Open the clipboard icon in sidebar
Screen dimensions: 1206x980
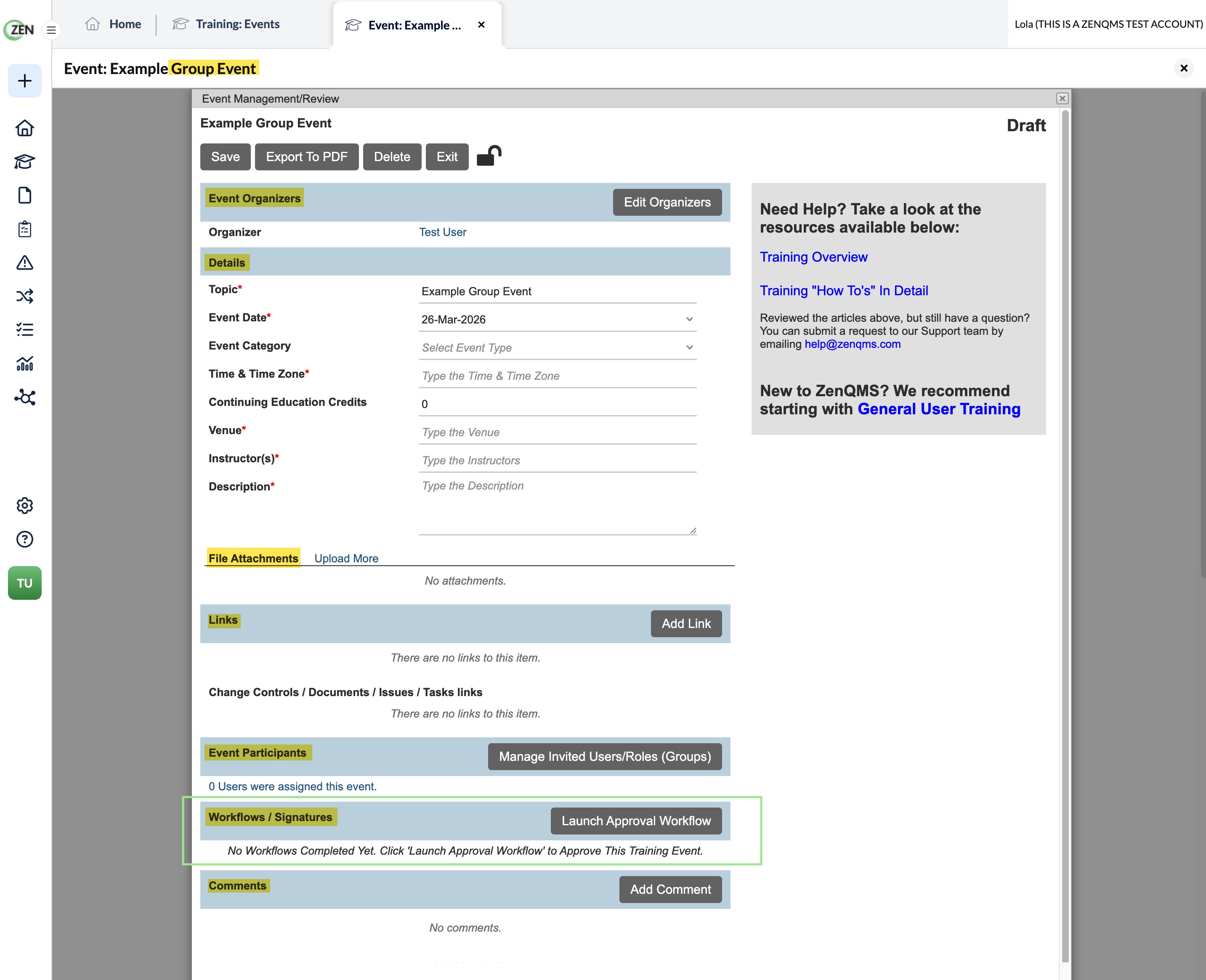(25, 229)
